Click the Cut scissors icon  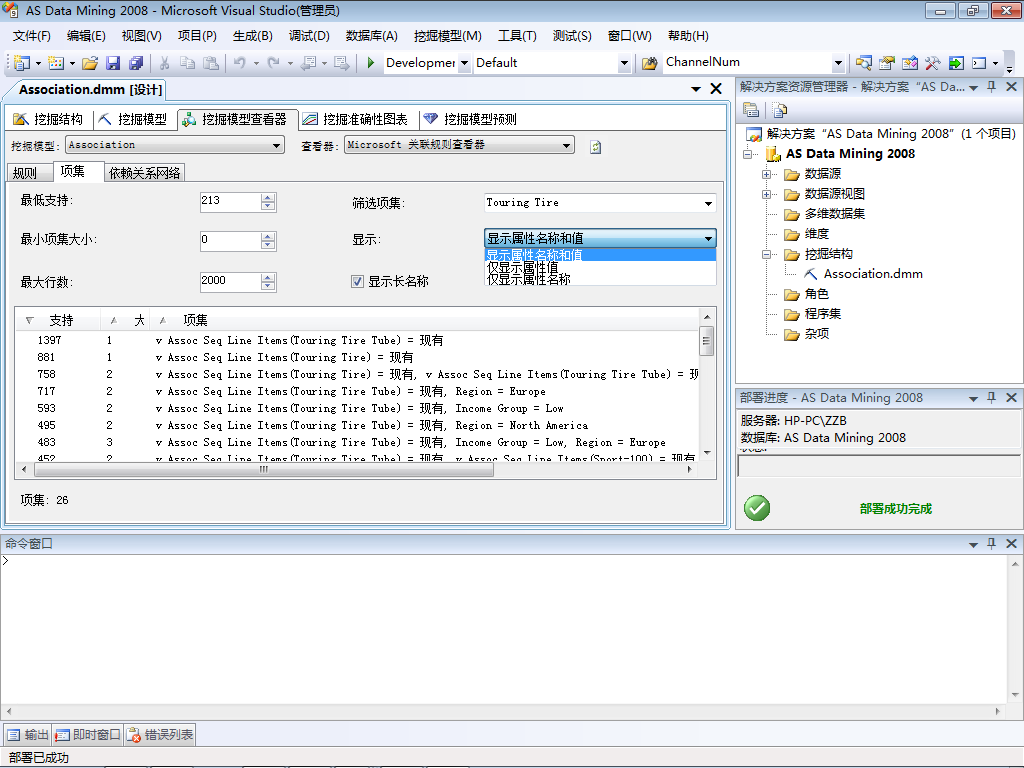165,63
